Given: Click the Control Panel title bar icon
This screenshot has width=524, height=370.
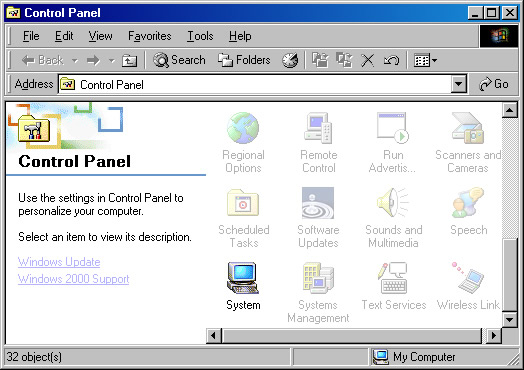Looking at the screenshot, I should [x=14, y=13].
